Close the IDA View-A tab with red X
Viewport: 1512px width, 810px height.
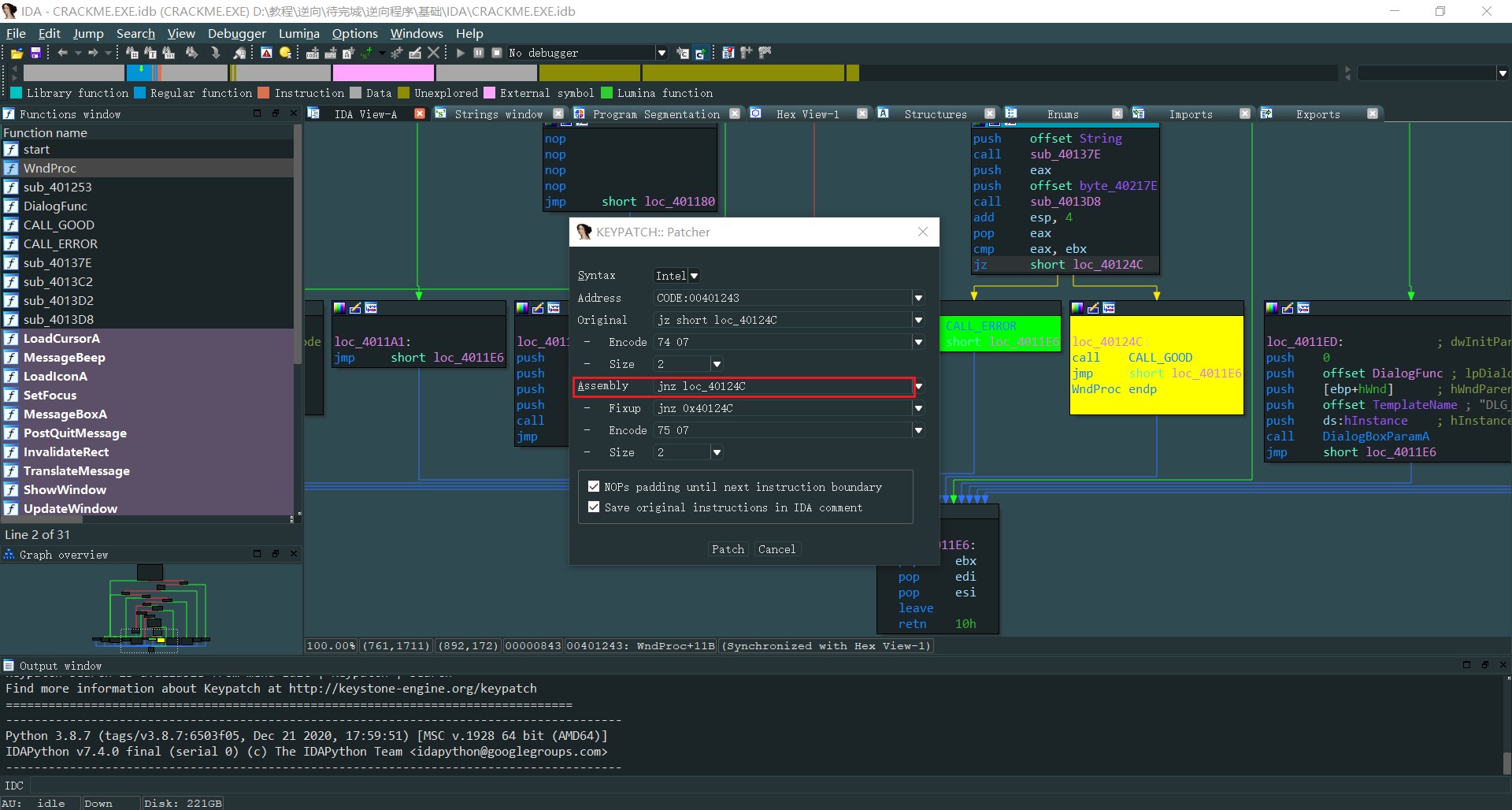pos(420,113)
